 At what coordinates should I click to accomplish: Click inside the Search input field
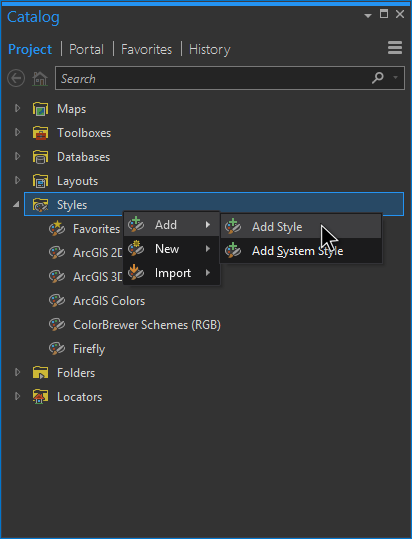pos(213,78)
